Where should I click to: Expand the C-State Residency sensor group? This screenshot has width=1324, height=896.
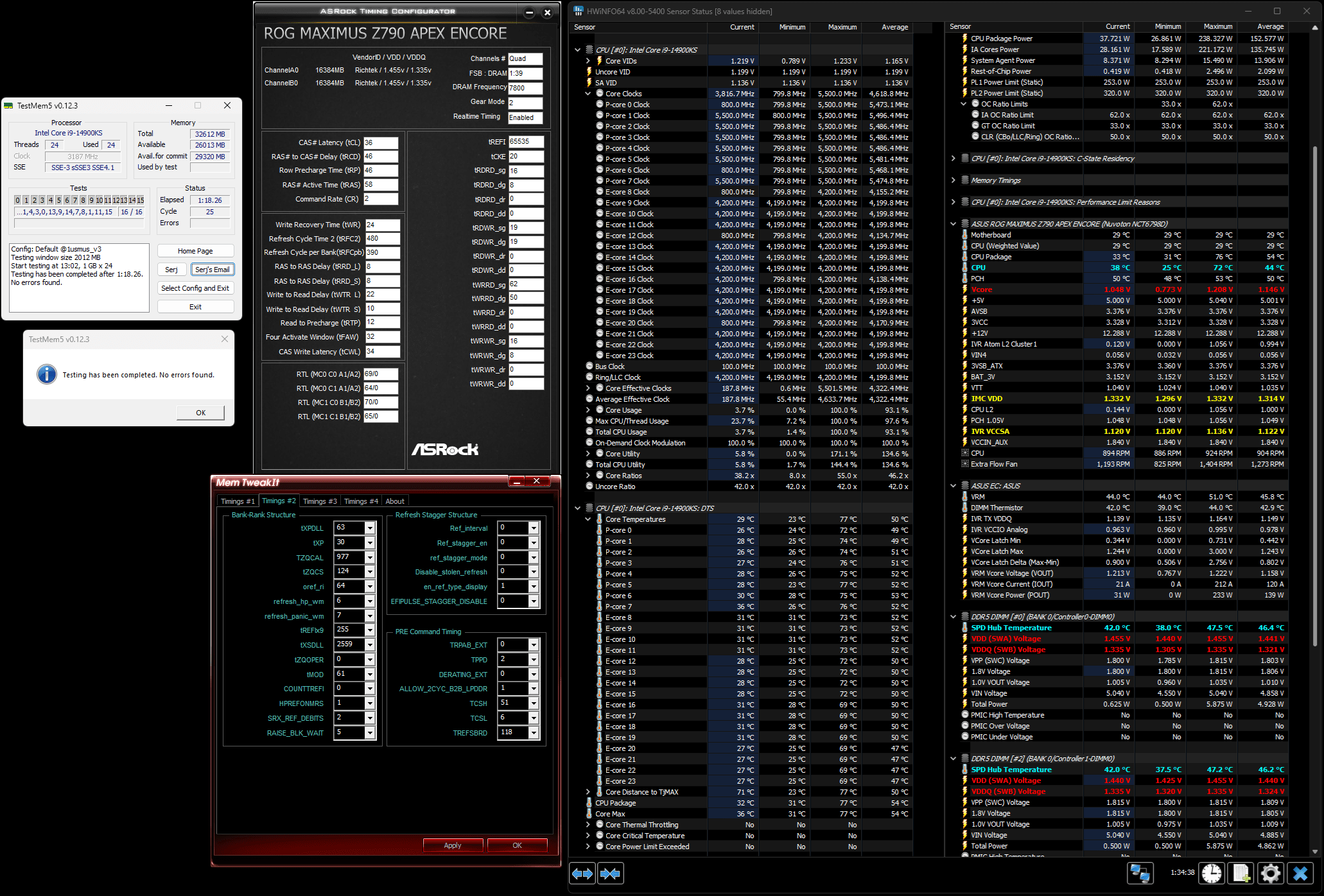pos(953,159)
